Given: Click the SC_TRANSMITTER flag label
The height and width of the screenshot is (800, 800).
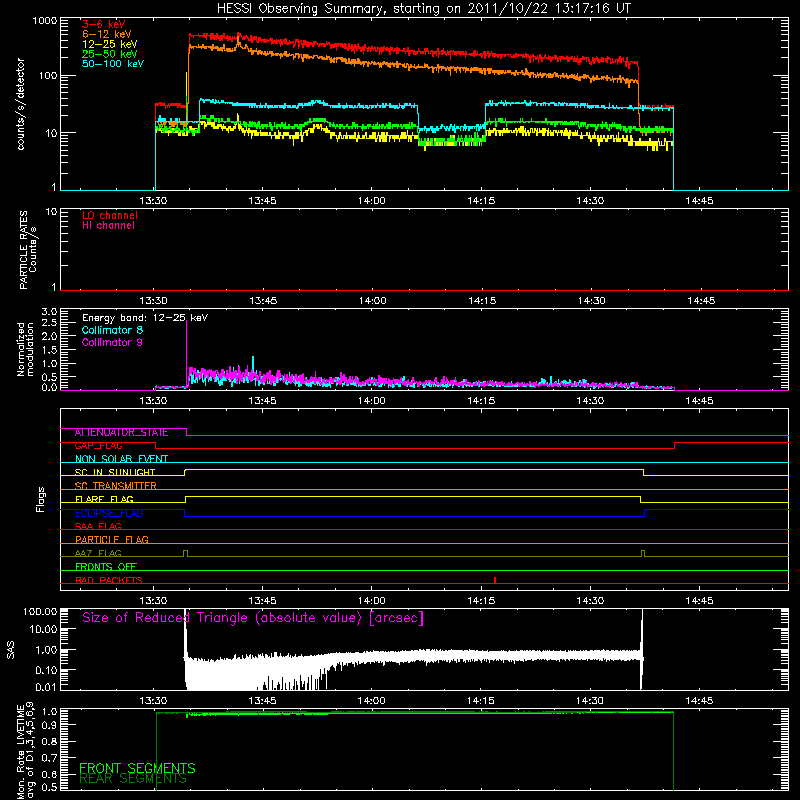Looking at the screenshot, I should (x=115, y=486).
